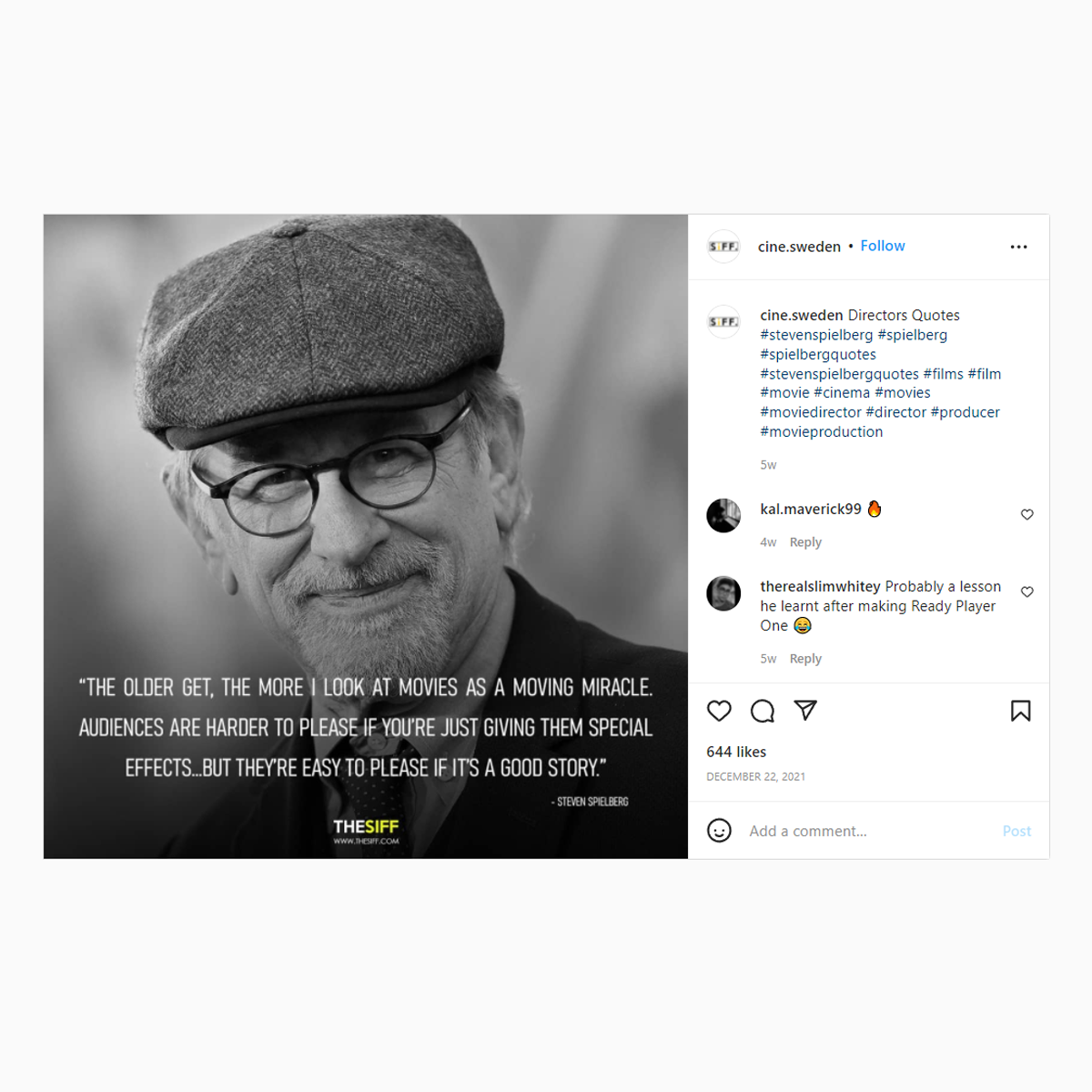Open therealslimwhitey's avatar
Image resolution: width=1092 pixels, height=1092 pixels.
[723, 593]
